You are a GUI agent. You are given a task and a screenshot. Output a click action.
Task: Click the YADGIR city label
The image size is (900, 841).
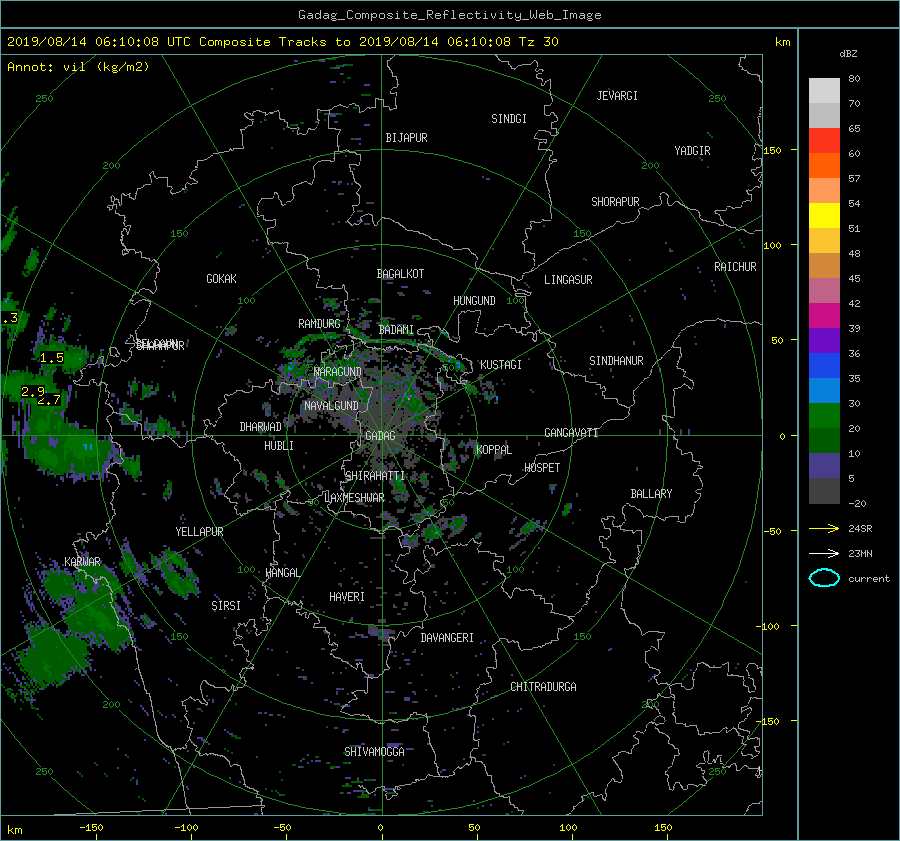692,151
